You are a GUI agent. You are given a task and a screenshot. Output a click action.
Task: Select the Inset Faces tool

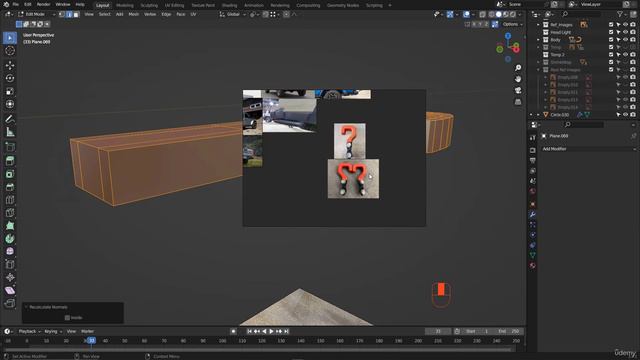point(10,174)
